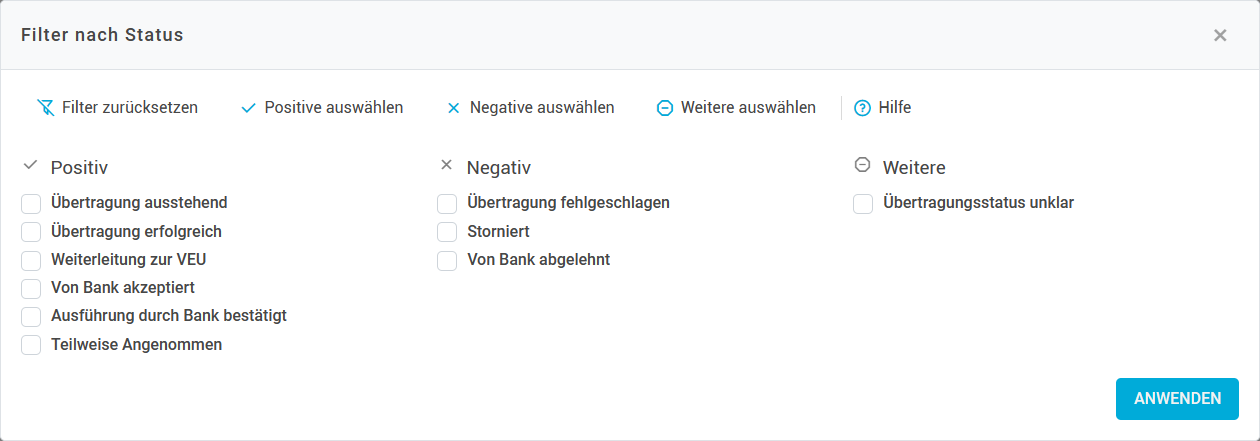Image resolution: width=1260 pixels, height=441 pixels.
Task: Select the Von Bank abgelehnt checkbox
Action: coord(447,261)
